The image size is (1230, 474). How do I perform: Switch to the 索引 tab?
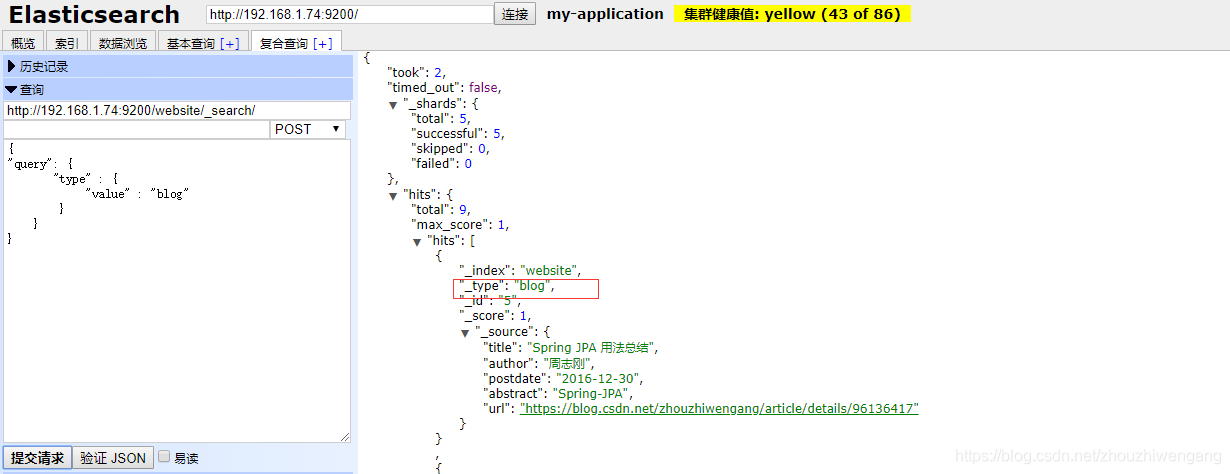tap(67, 43)
